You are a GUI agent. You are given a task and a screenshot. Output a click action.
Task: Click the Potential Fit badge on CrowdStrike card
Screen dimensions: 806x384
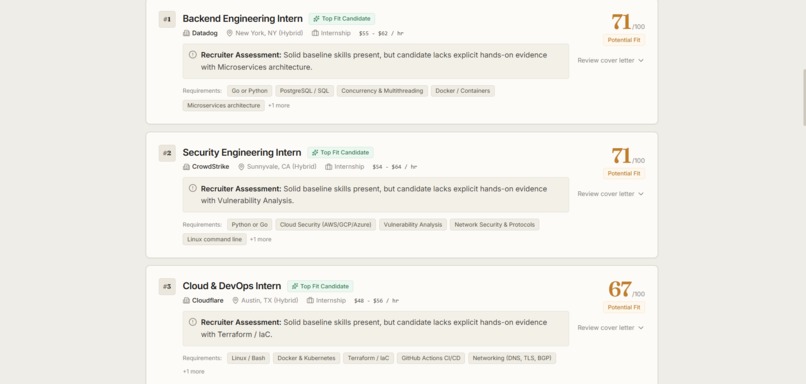(x=624, y=174)
